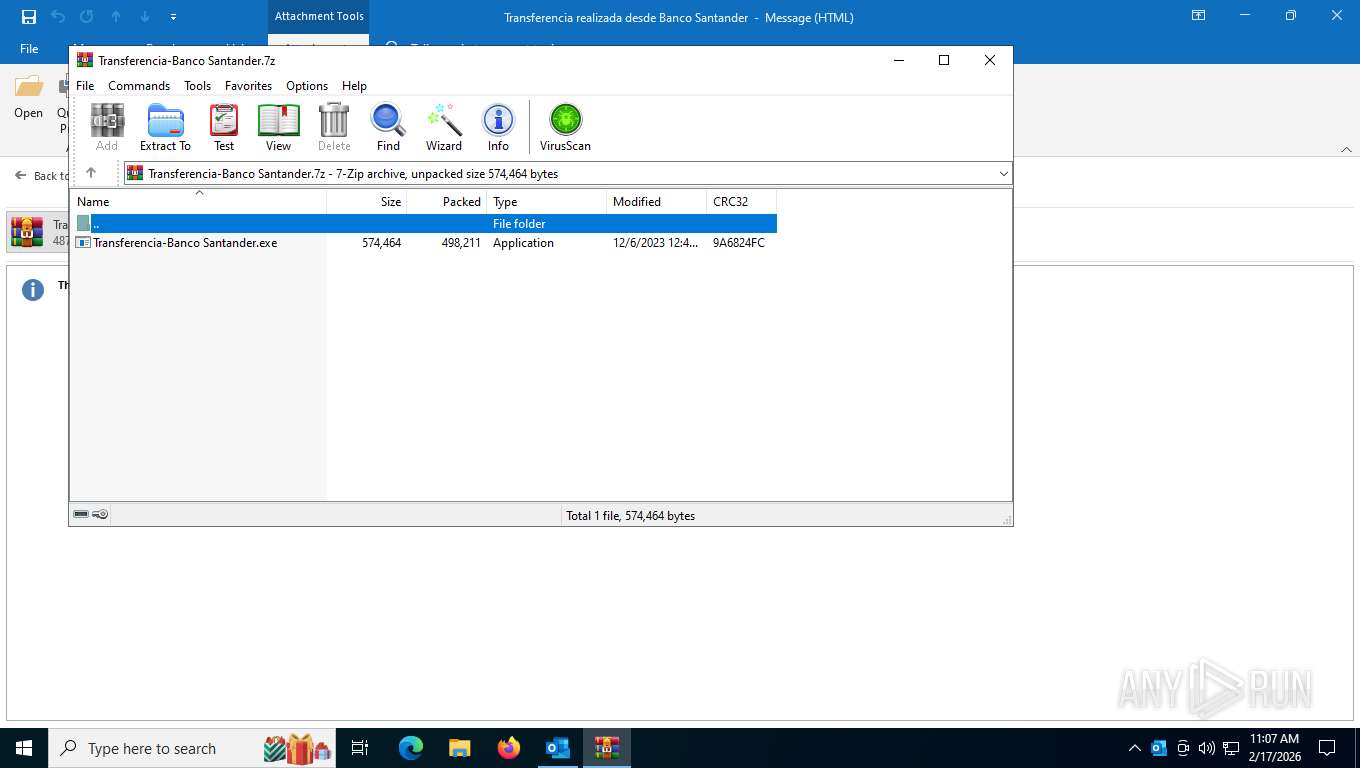Run the Test archive tool
The height and width of the screenshot is (768, 1360).
224,127
